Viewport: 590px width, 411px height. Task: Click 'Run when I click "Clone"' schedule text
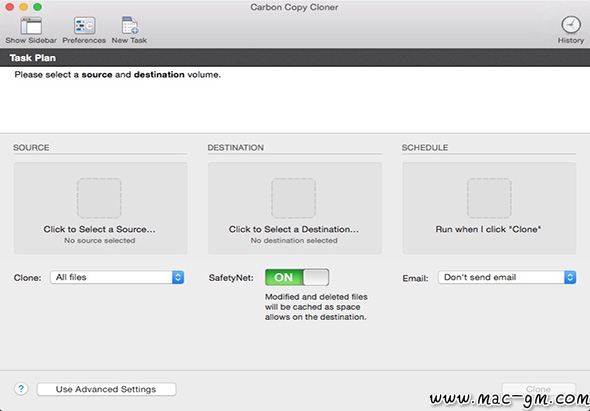tap(488, 229)
